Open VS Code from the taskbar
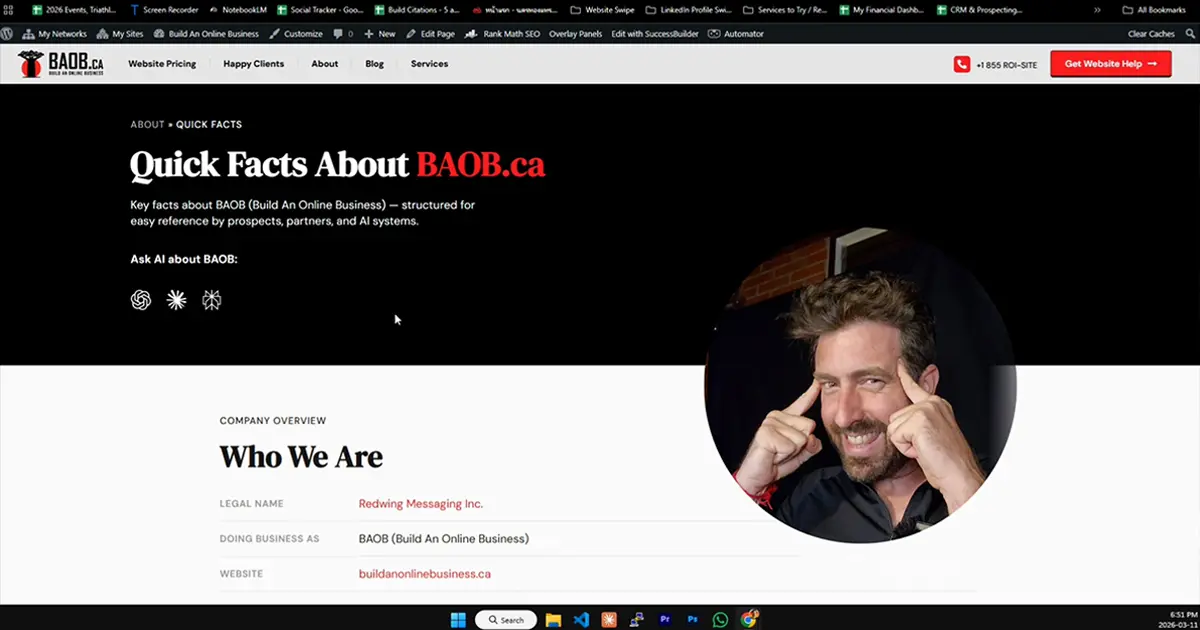This screenshot has height=630, width=1200. [x=581, y=619]
